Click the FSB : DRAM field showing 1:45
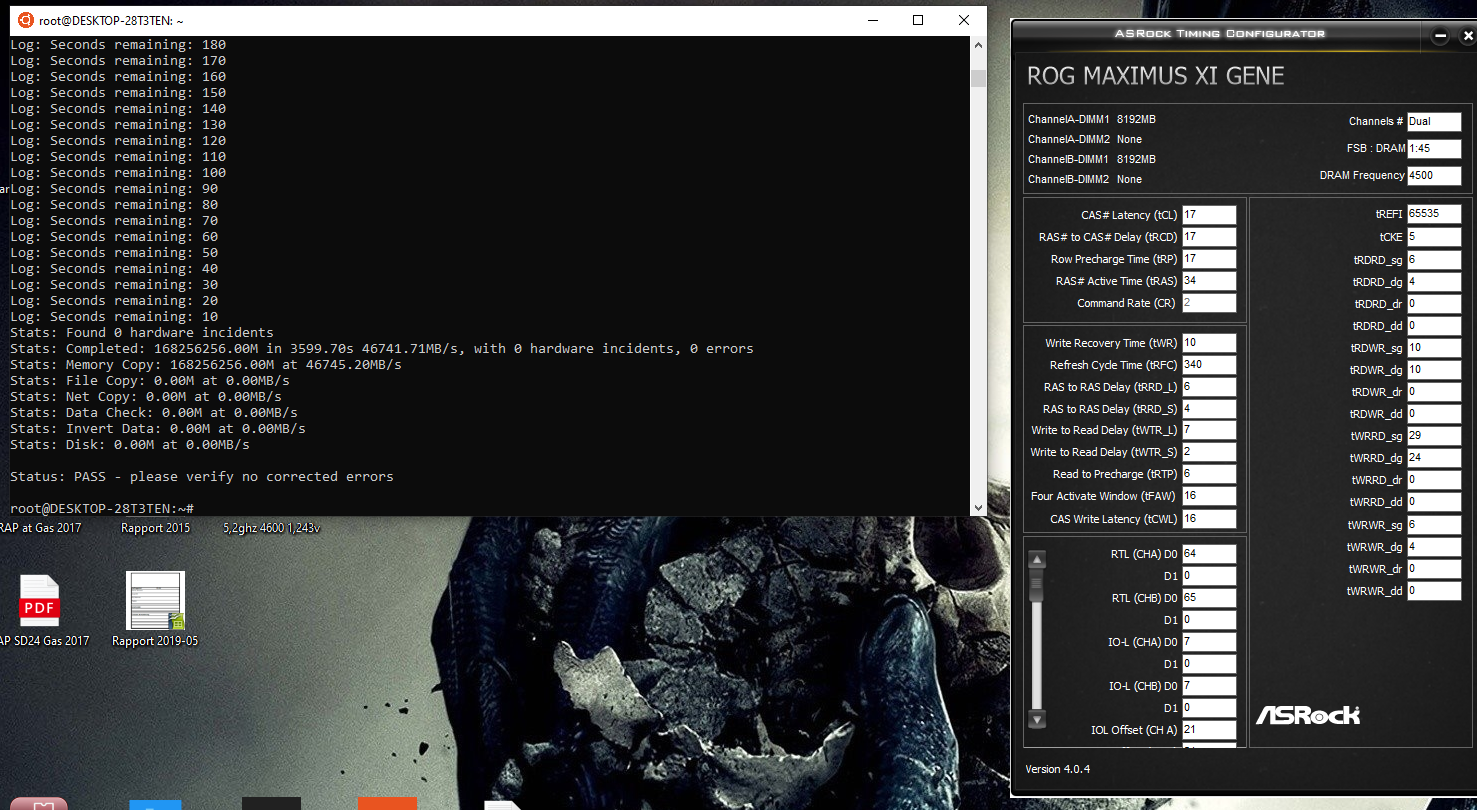 pos(1434,148)
